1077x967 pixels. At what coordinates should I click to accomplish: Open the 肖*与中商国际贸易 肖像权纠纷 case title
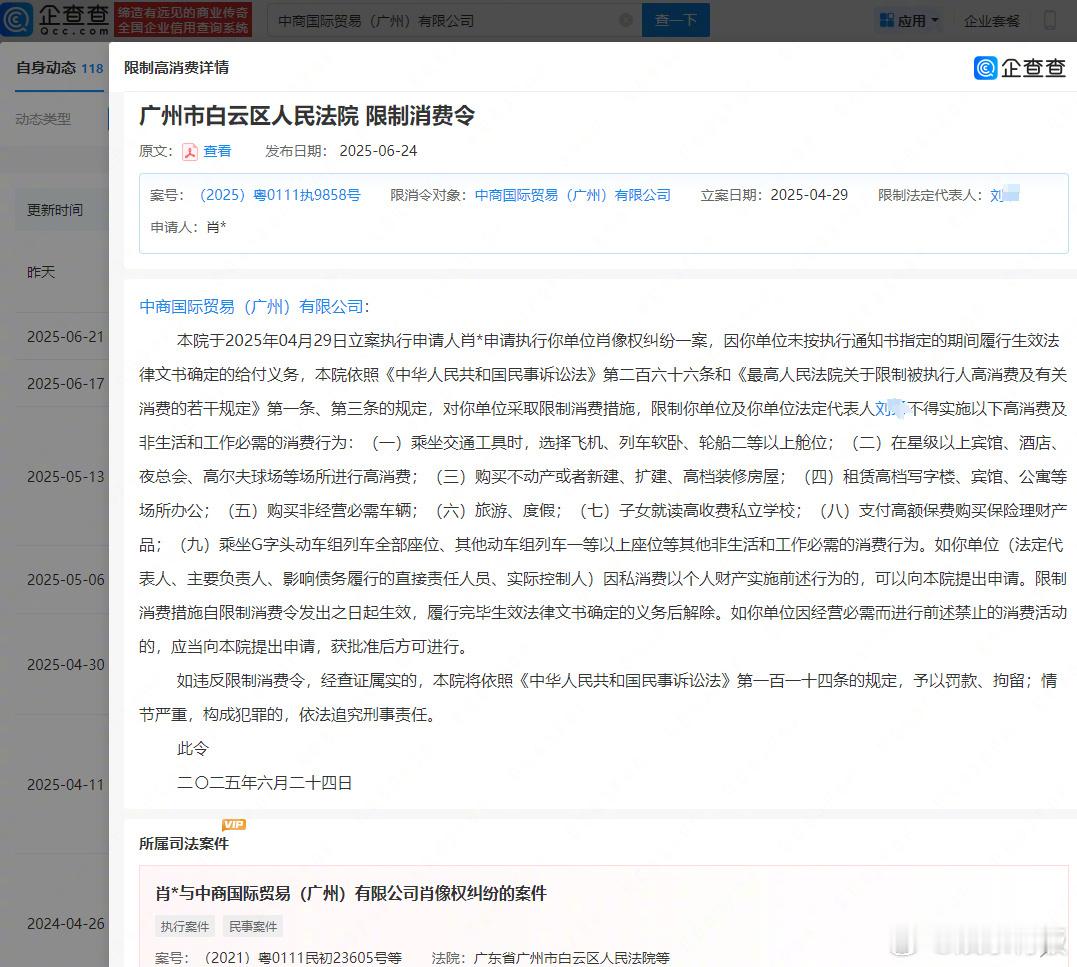click(351, 894)
